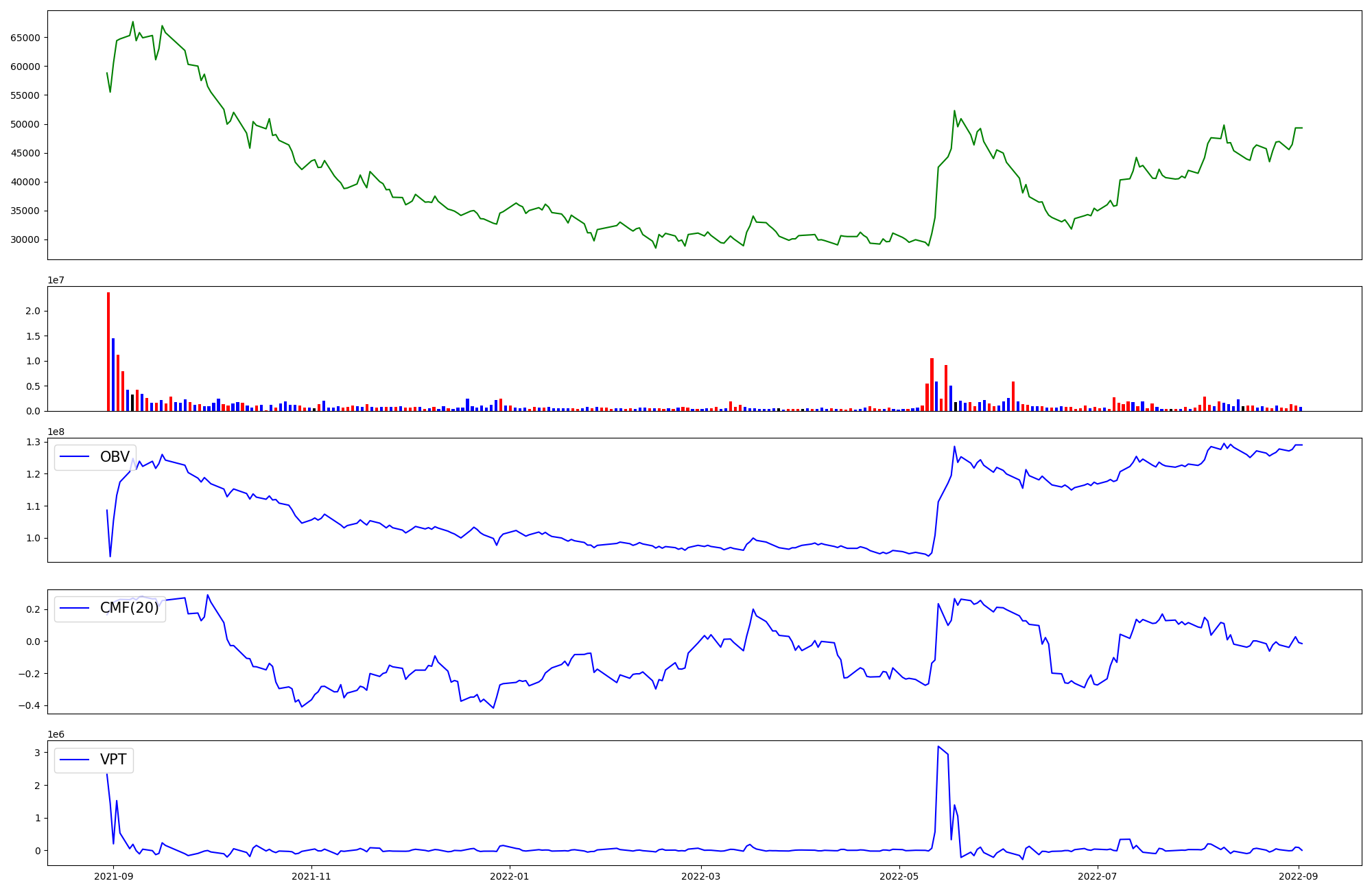
Task: Click the 2022-09 x-axis tick label
Action: [1300, 876]
